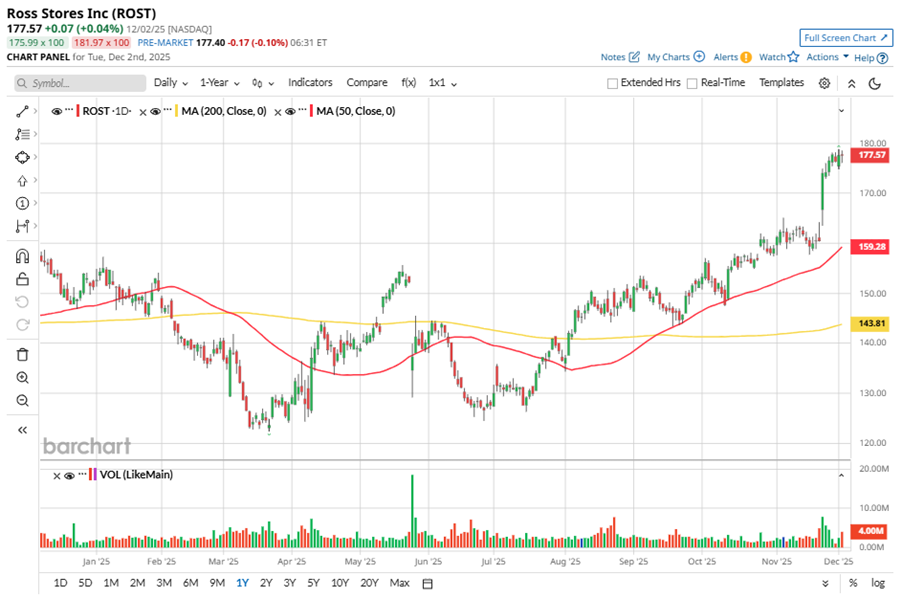Collapse the volume pane chevron
Viewport: 902px width, 598px height.
pyautogui.click(x=841, y=476)
